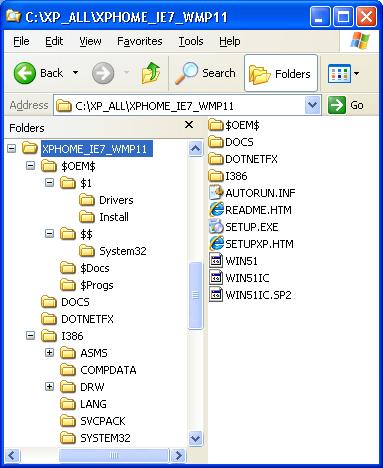Viewport: 383px width, 468px height.
Task: Click the I386 folder icon in tree
Action: [x=49, y=336]
